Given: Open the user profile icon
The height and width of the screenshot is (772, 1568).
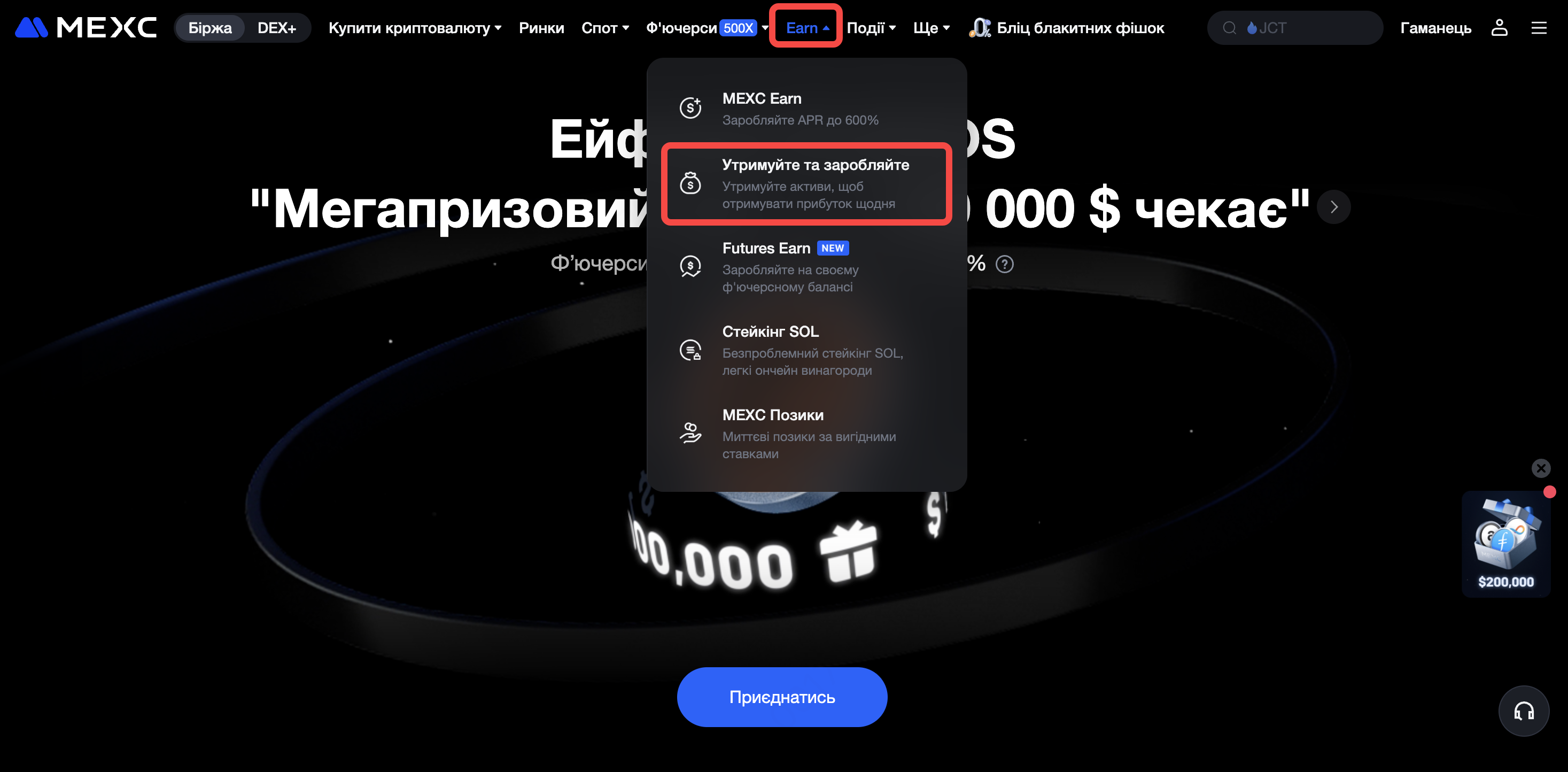Looking at the screenshot, I should point(1499,27).
